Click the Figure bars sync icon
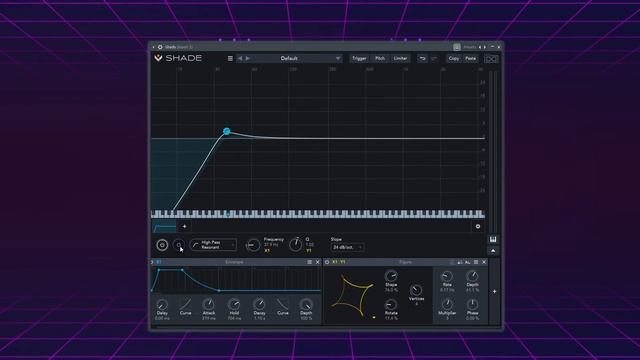This screenshot has height=360, width=640. (460, 262)
